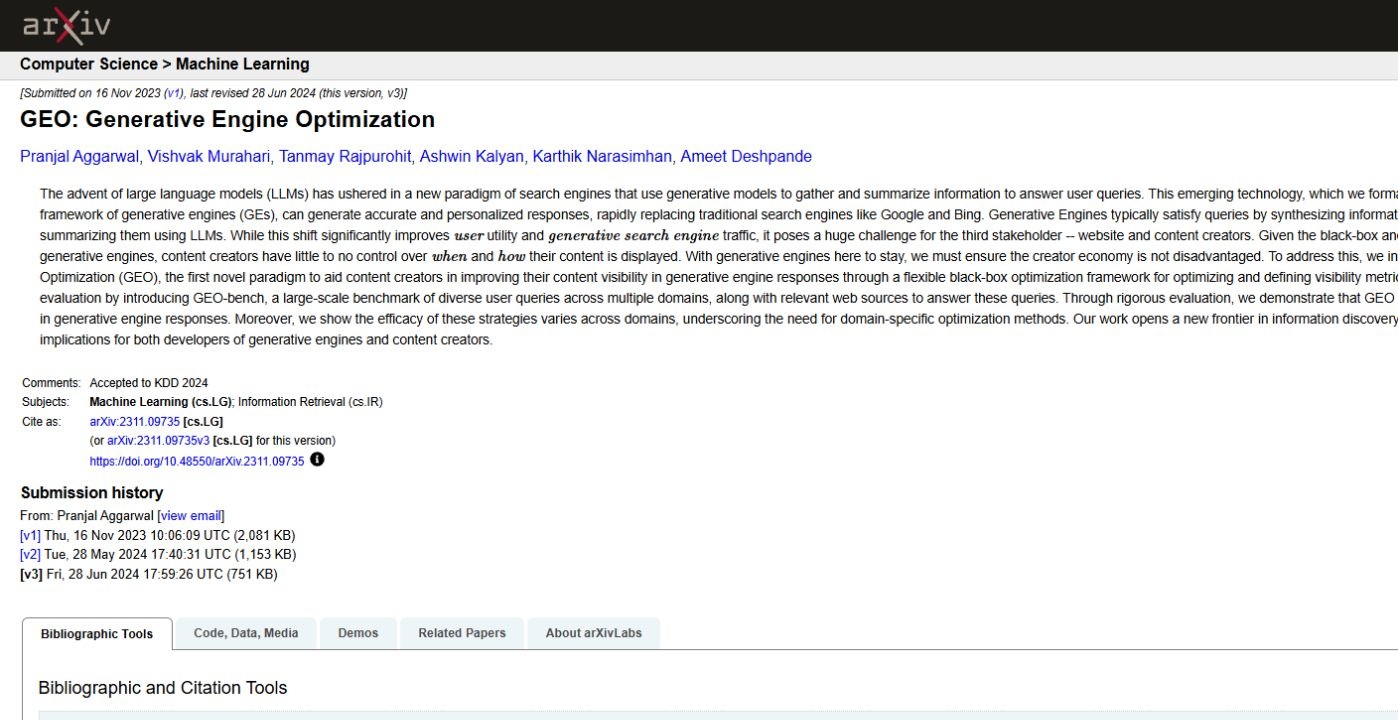This screenshot has width=1398, height=720.
Task: Switch to the Demos tab
Action: [358, 633]
